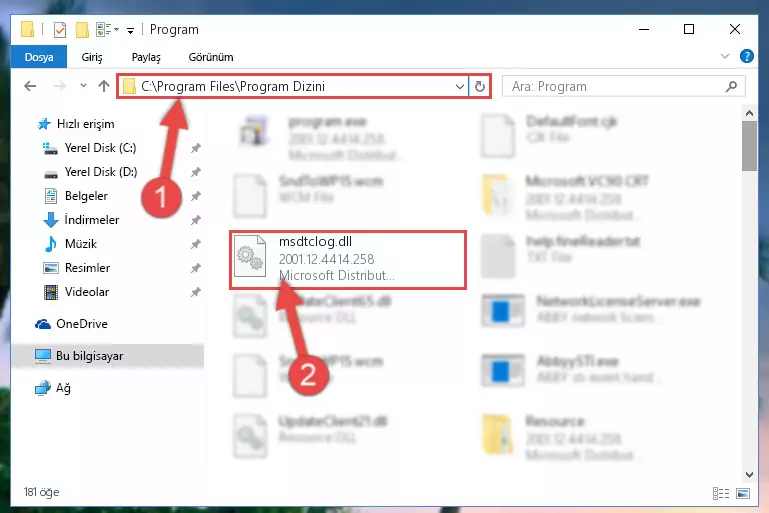Switch to the Görünüm ribbon tab
769x513 pixels.
[211, 57]
